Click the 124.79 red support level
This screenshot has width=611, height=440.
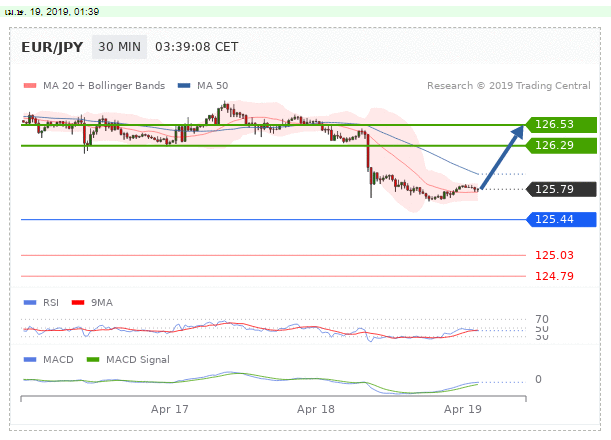(x=553, y=276)
